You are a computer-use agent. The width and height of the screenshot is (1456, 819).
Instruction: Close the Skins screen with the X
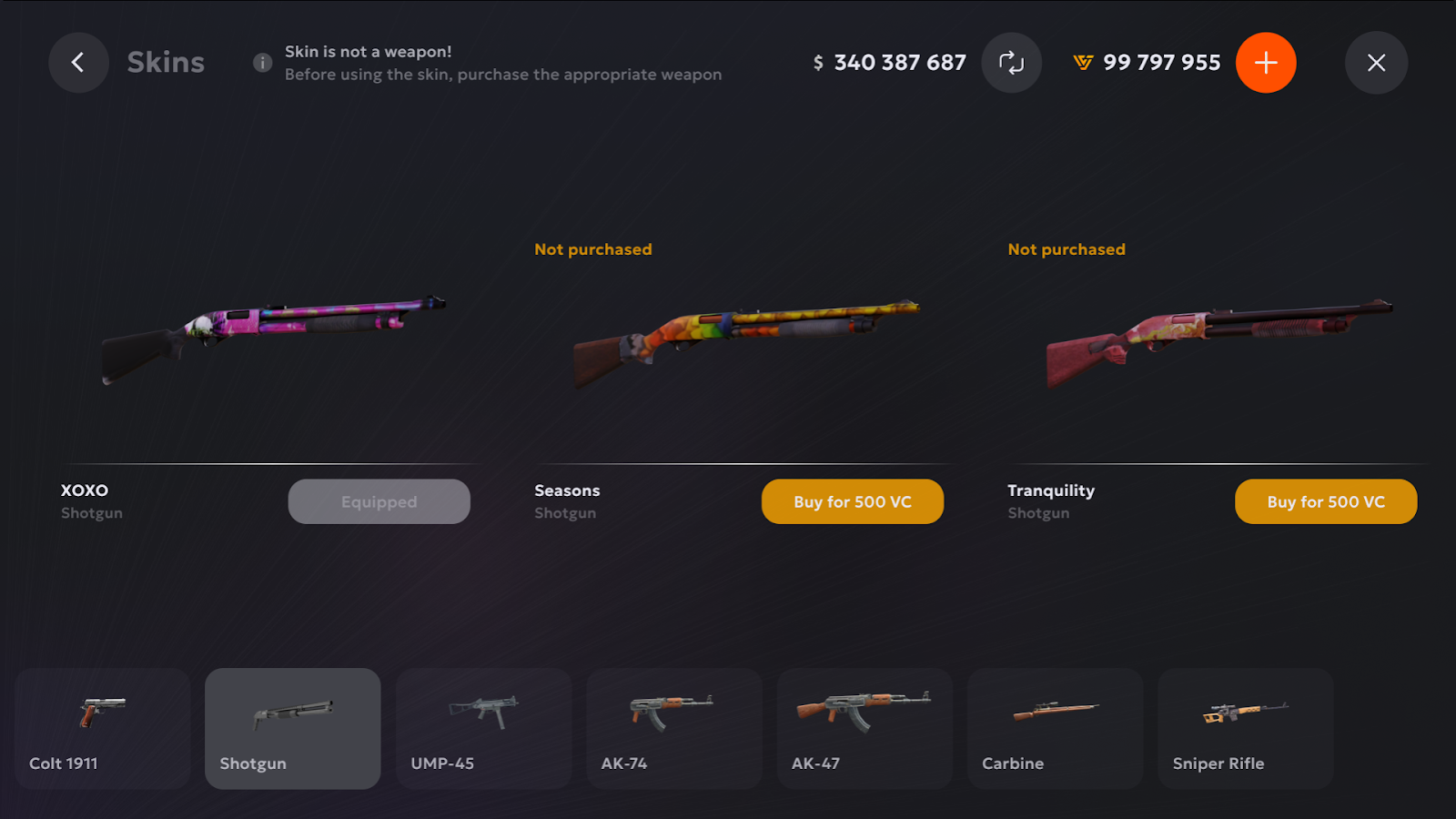[x=1376, y=63]
